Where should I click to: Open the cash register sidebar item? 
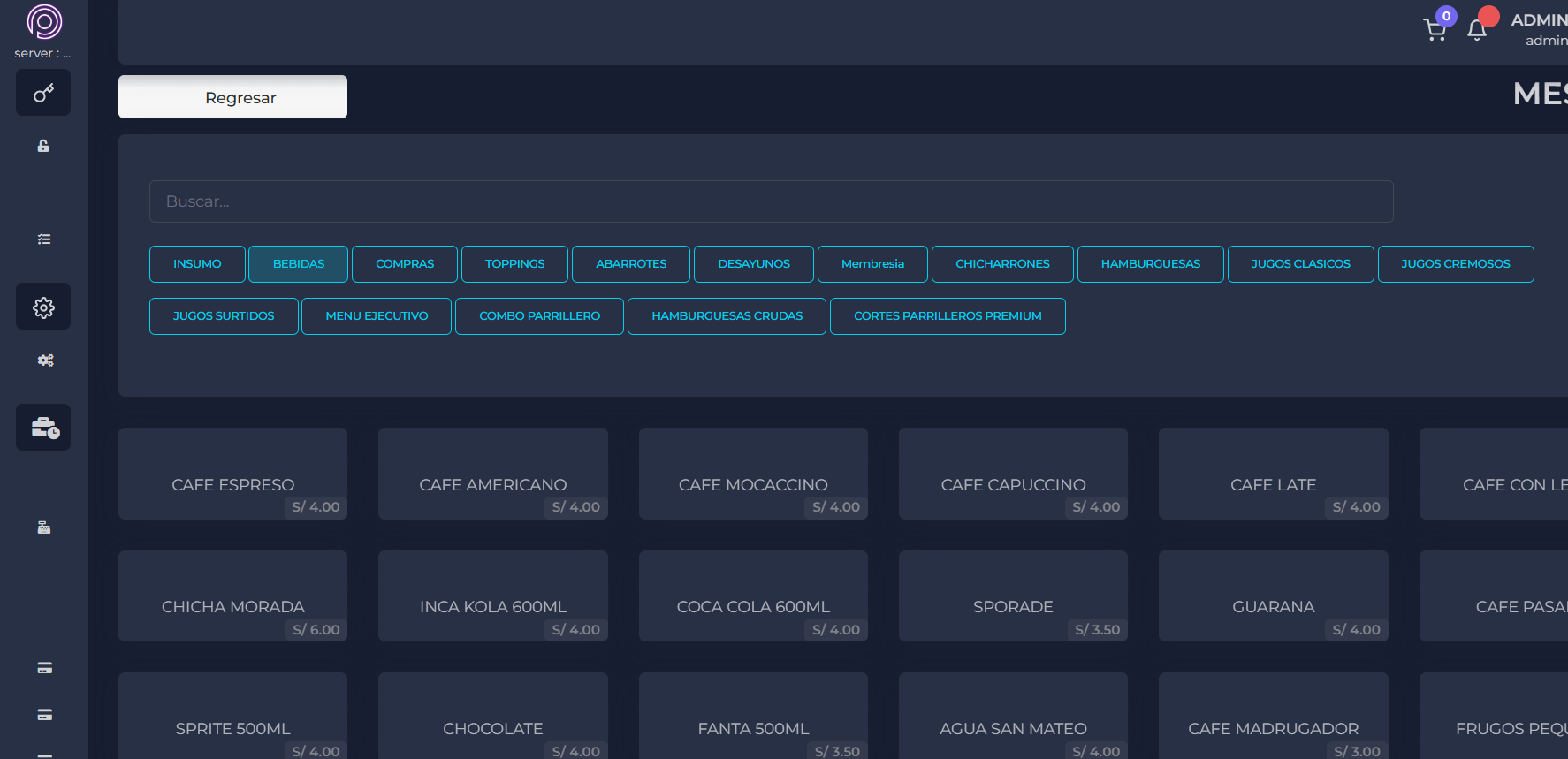pyautogui.click(x=44, y=528)
